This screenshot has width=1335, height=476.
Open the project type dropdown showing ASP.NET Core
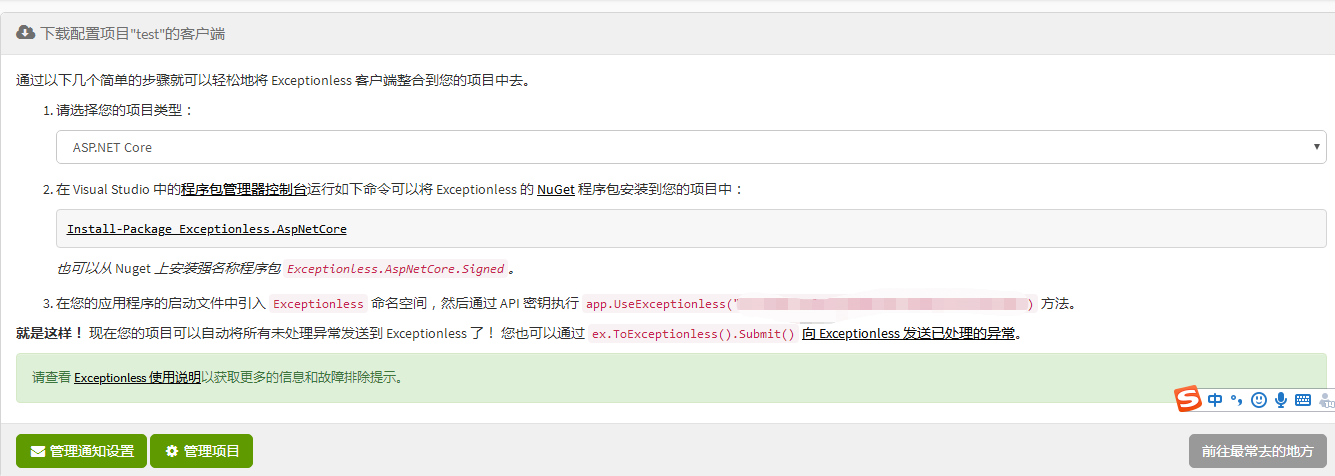[691, 147]
